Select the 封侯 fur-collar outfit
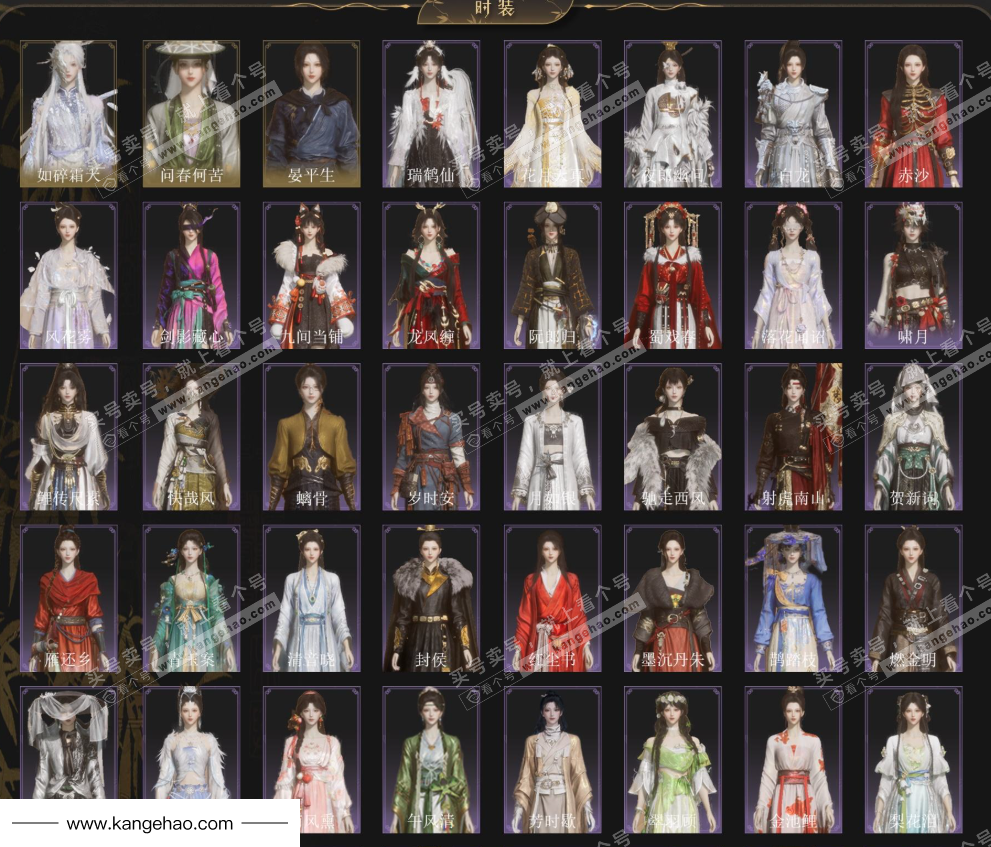The image size is (991, 847). 431,598
